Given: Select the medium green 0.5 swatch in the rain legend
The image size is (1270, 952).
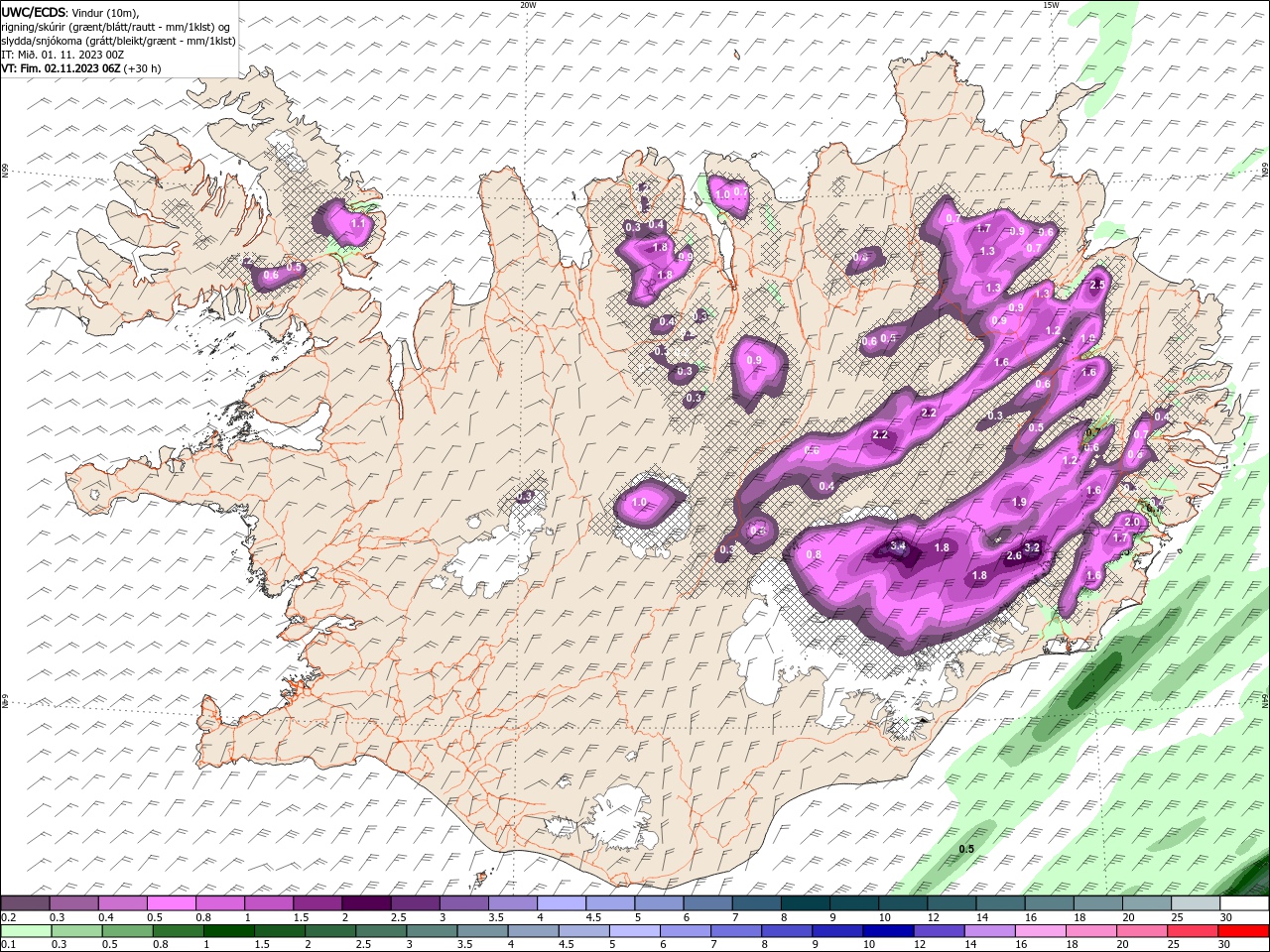Looking at the screenshot, I should point(128,931).
